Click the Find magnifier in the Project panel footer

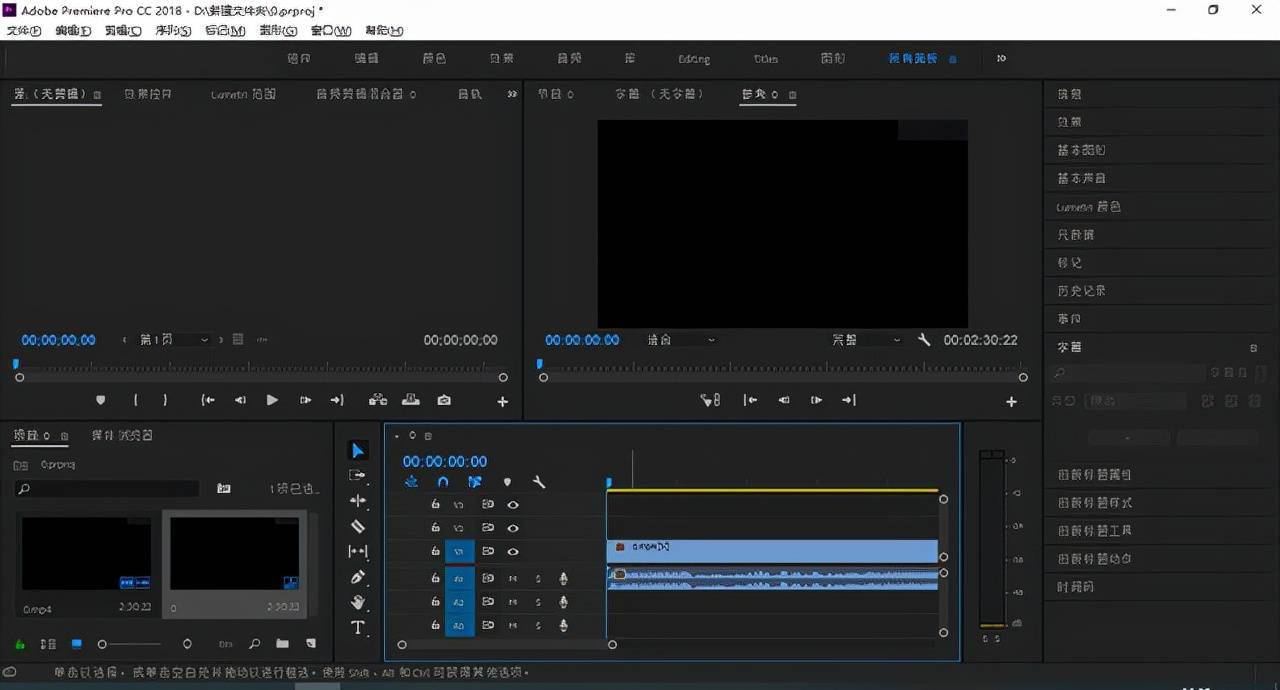pos(255,644)
